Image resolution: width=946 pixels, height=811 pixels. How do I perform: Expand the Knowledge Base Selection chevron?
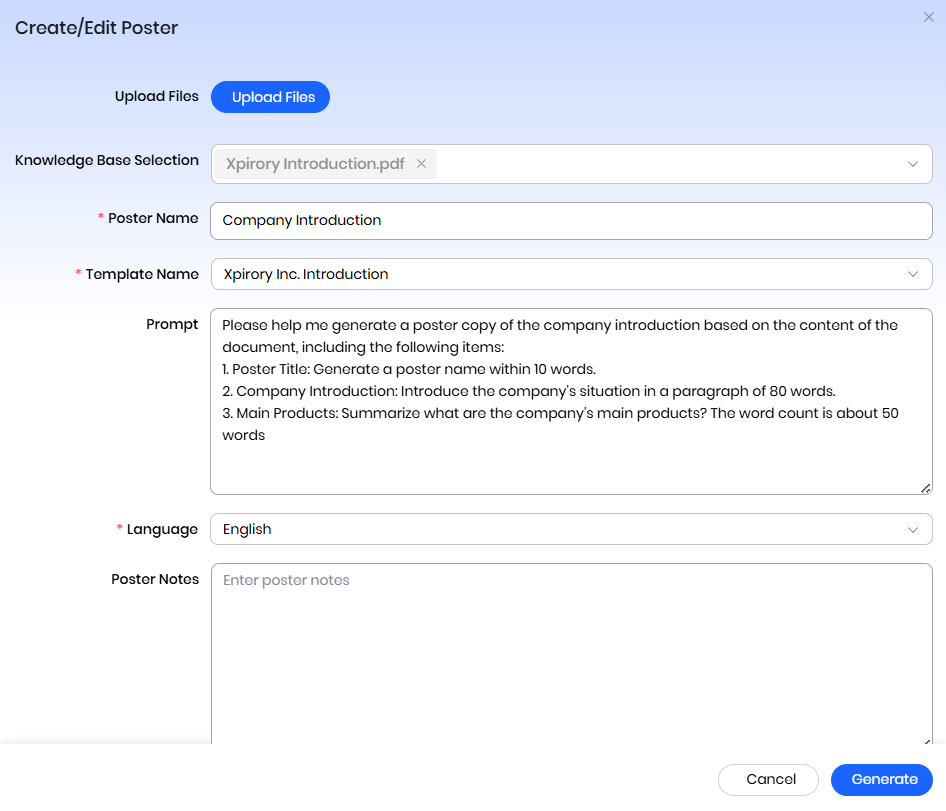[912, 164]
